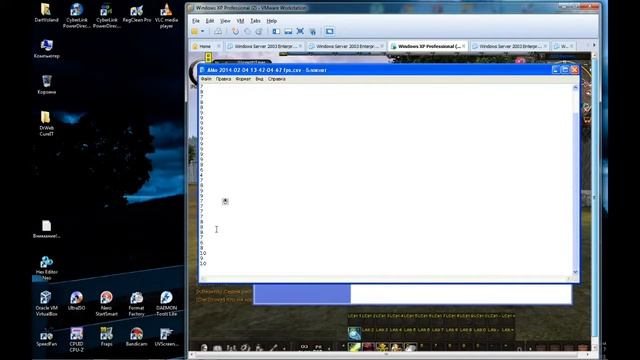The width and height of the screenshot is (640, 360).
Task: Click the green skill icon in game hotbar
Action: click(x=354, y=348)
